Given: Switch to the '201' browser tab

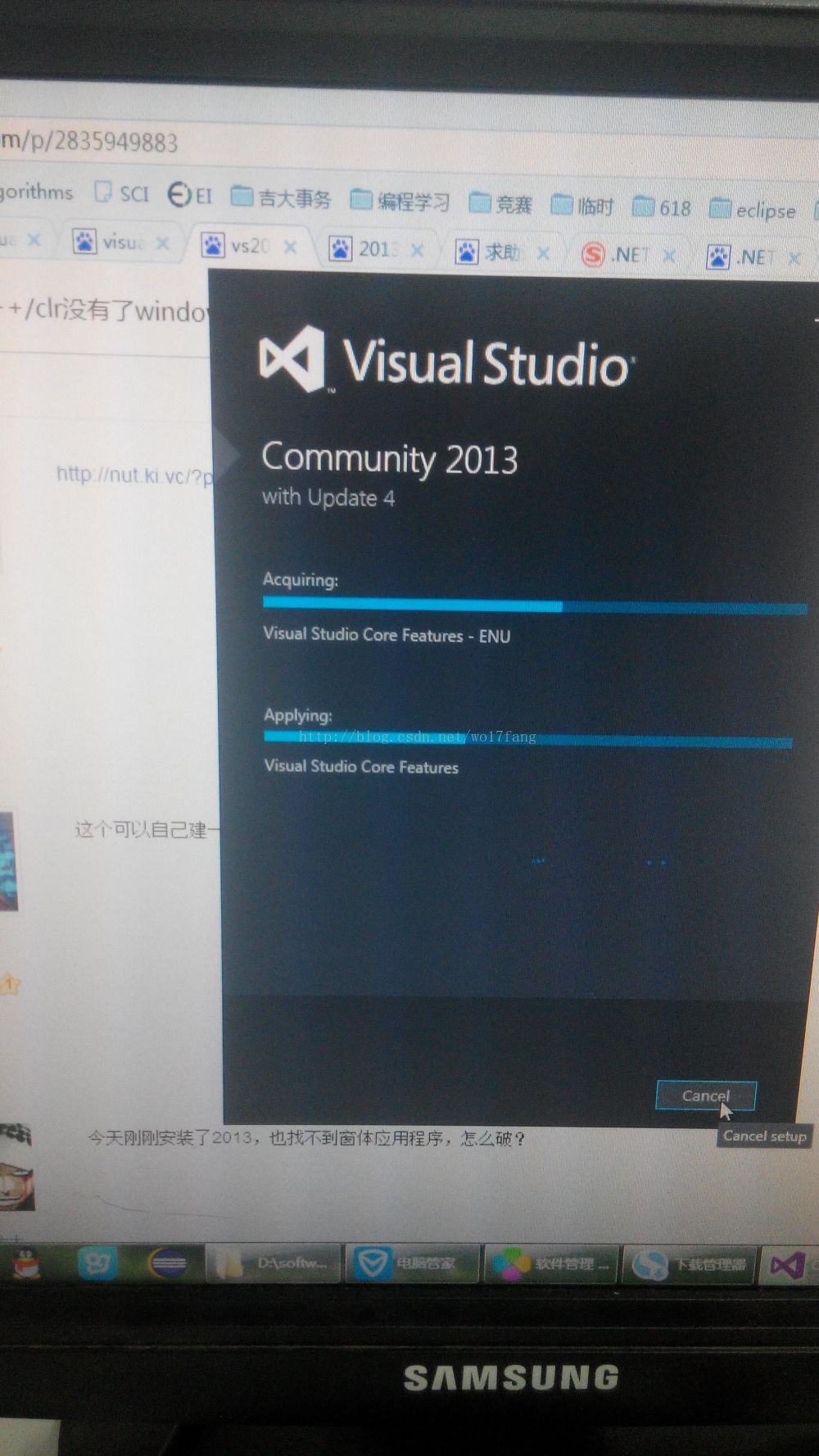Looking at the screenshot, I should tap(377, 249).
